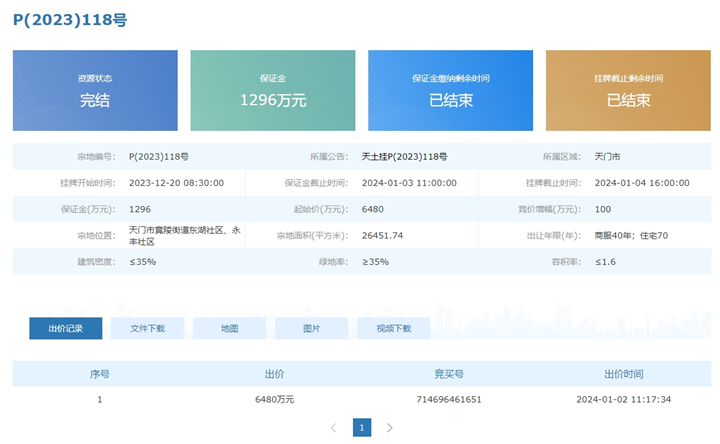Switch to the 文件下载 tab
Image resolution: width=720 pixels, height=444 pixels.
point(147,329)
